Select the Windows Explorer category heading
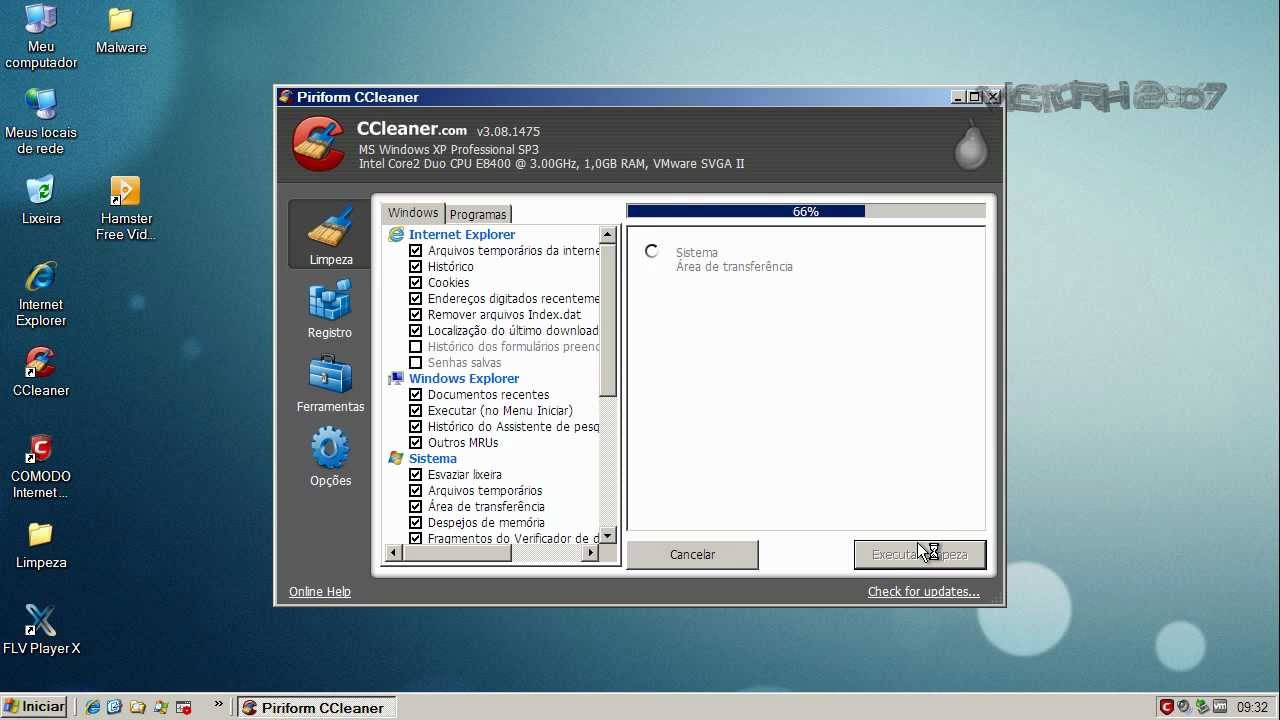Viewport: 1280px width, 720px height. pyautogui.click(x=464, y=379)
